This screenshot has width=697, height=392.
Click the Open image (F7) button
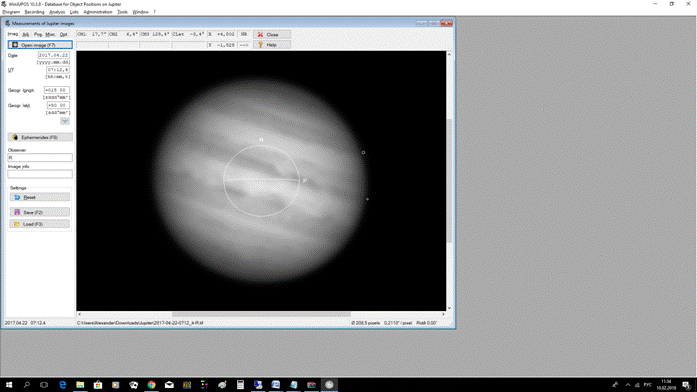coord(40,45)
